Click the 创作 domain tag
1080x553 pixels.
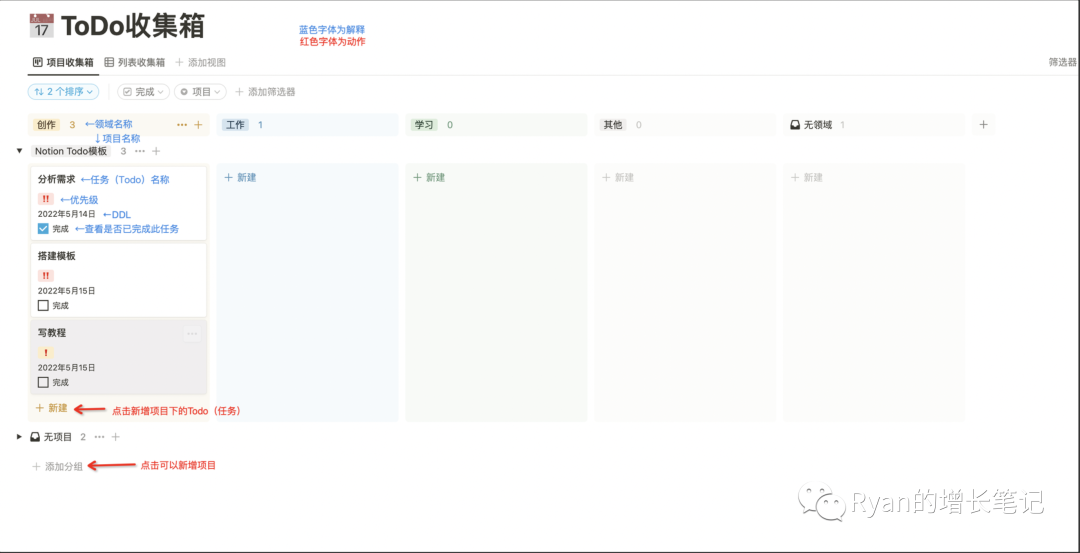pyautogui.click(x=47, y=125)
